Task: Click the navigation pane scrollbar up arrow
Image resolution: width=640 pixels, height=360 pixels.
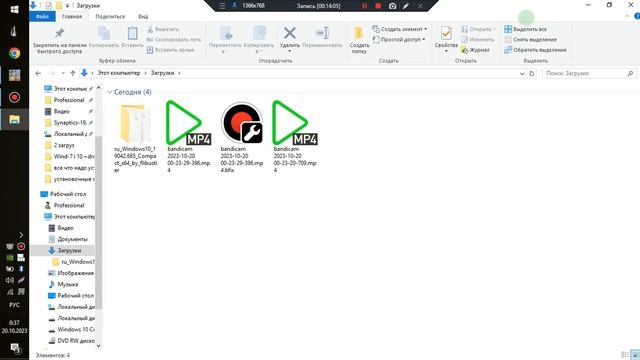Action: pos(98,87)
